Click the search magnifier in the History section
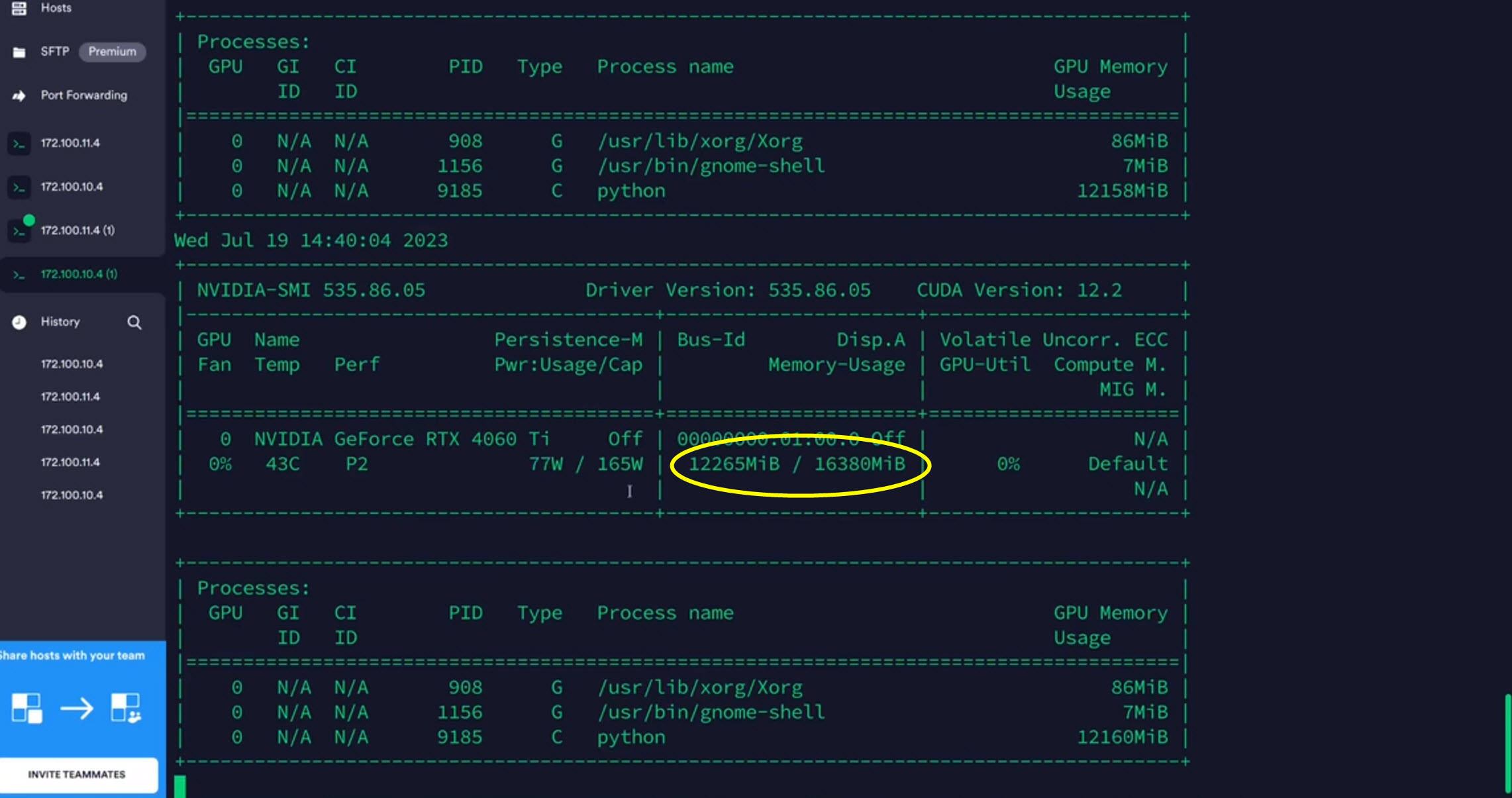Viewport: 1512px width, 798px height. point(134,323)
